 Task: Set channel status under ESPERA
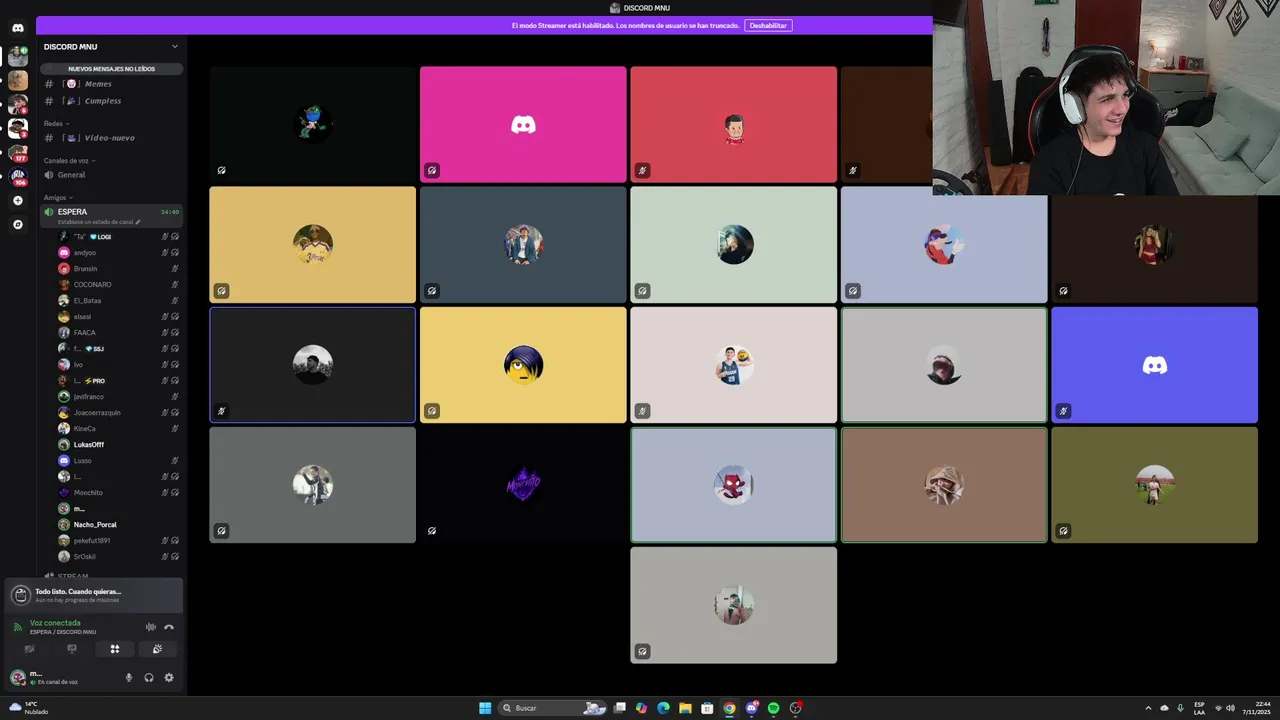pyautogui.click(x=99, y=222)
